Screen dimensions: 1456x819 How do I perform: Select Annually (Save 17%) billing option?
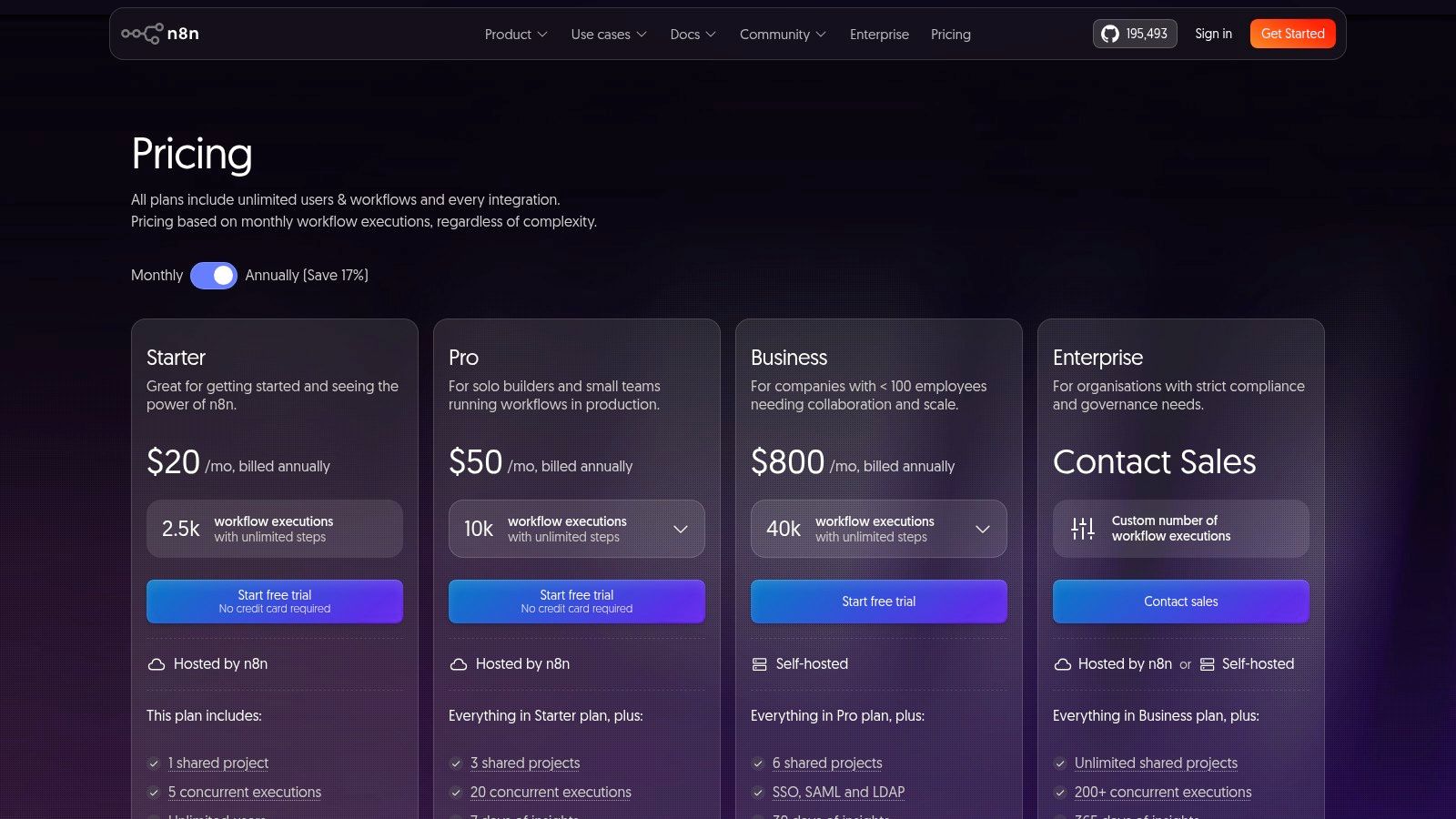[307, 276]
